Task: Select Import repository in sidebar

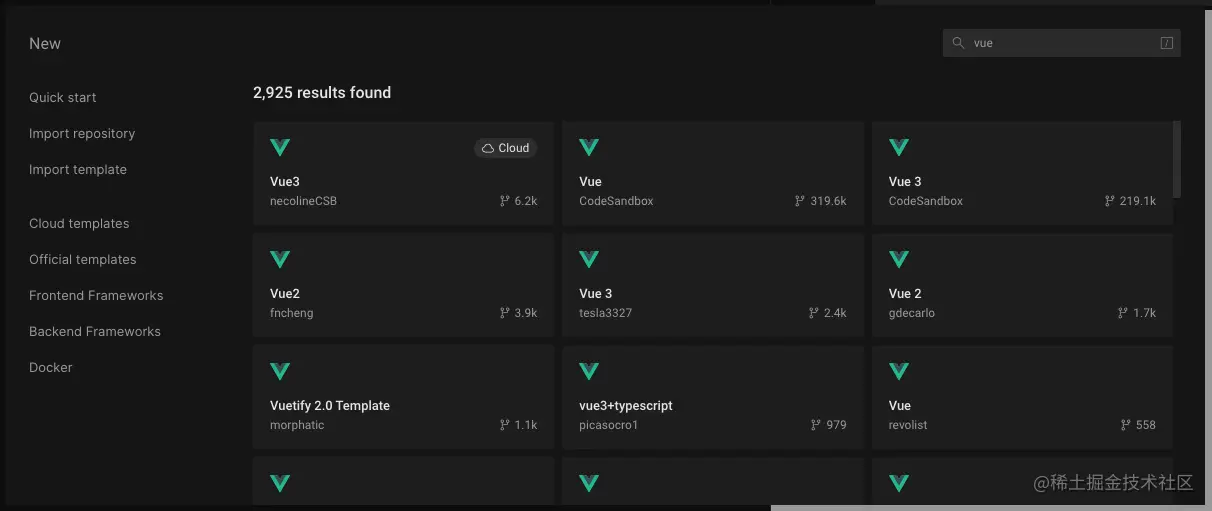Action: [x=82, y=133]
